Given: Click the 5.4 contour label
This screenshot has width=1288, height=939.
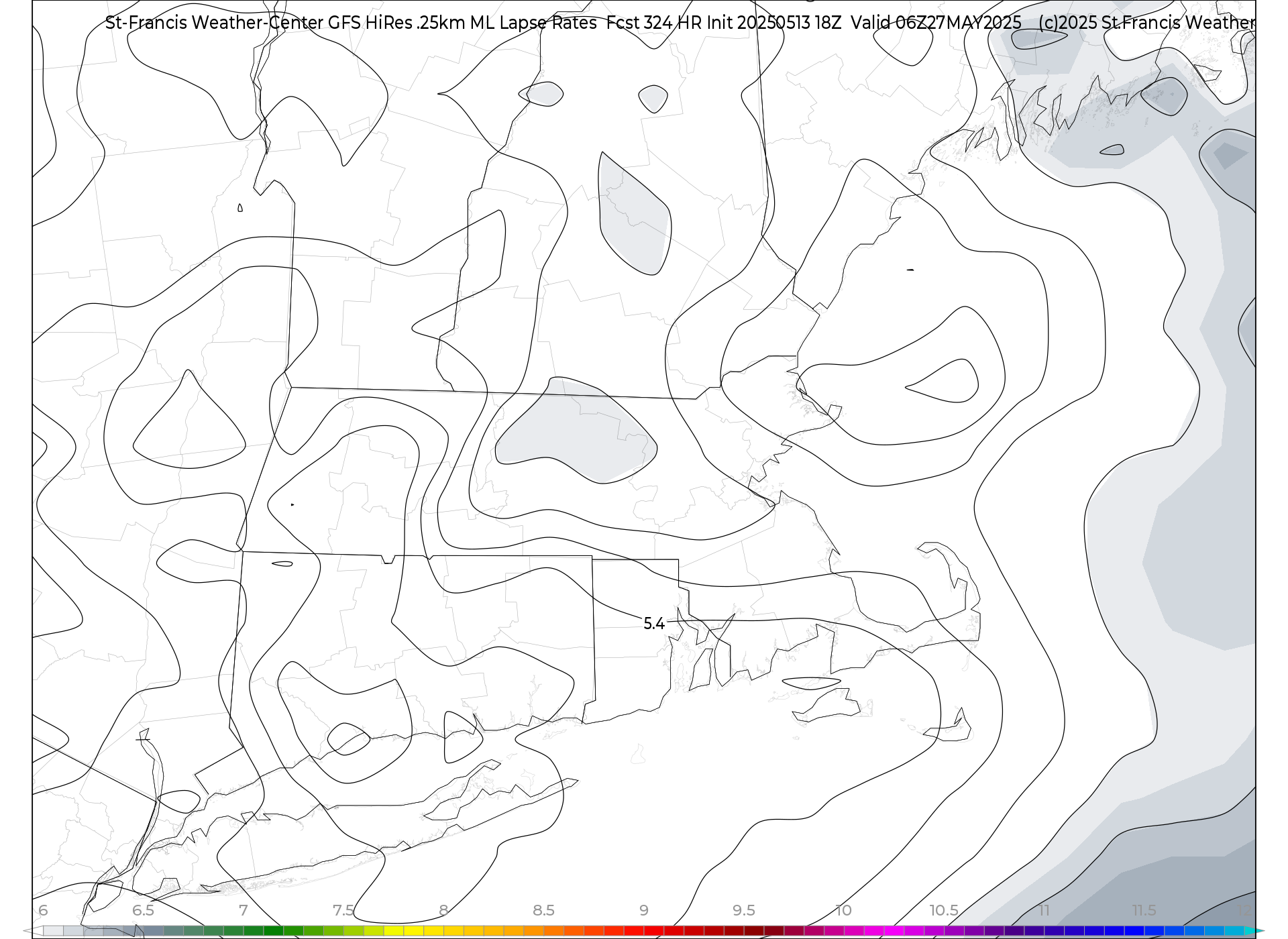Looking at the screenshot, I should pos(654,624).
